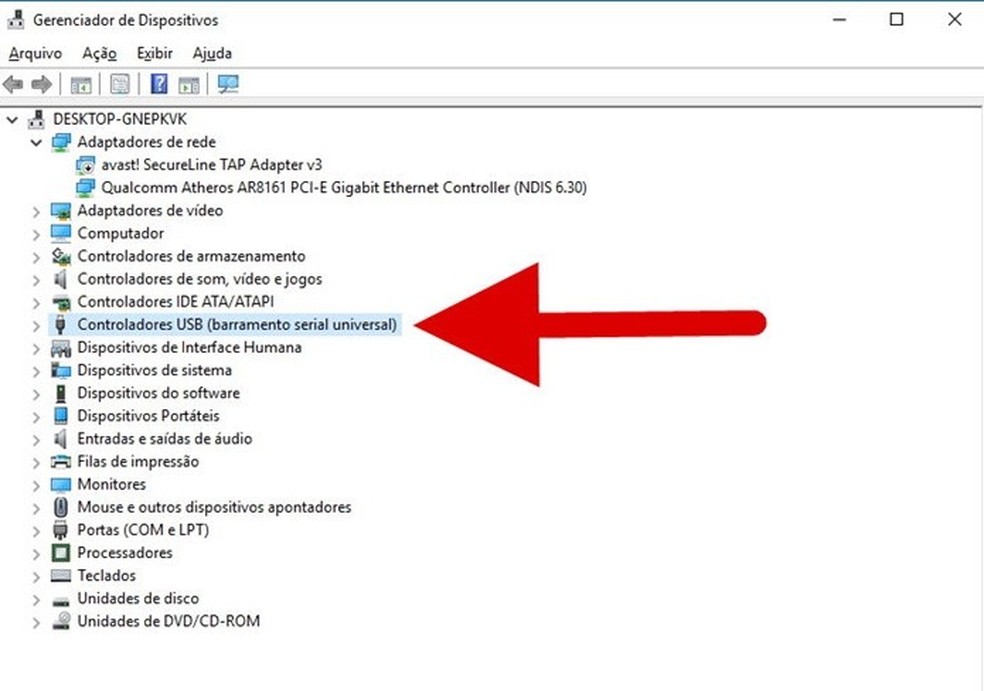Screen dimensions: 984x691
Task: Select the Monitores entry
Action: [x=111, y=485]
